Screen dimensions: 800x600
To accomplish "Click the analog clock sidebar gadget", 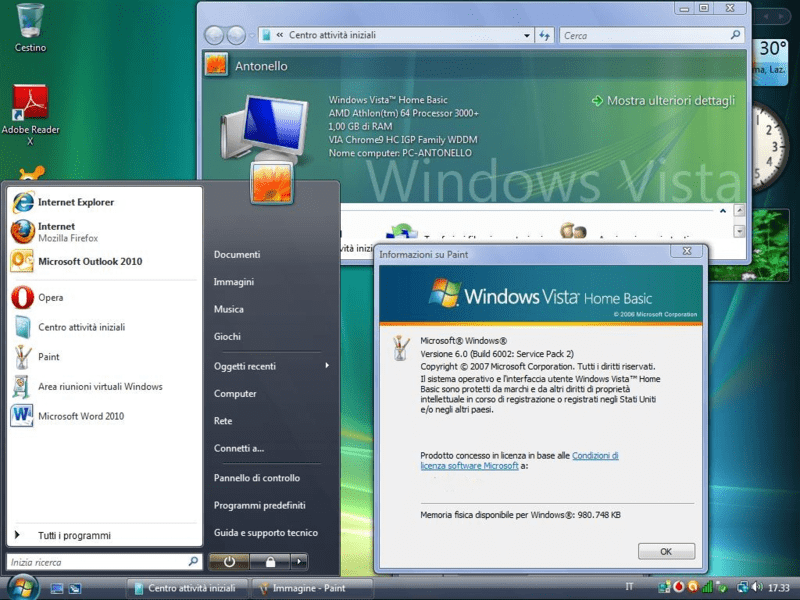I will pos(770,146).
